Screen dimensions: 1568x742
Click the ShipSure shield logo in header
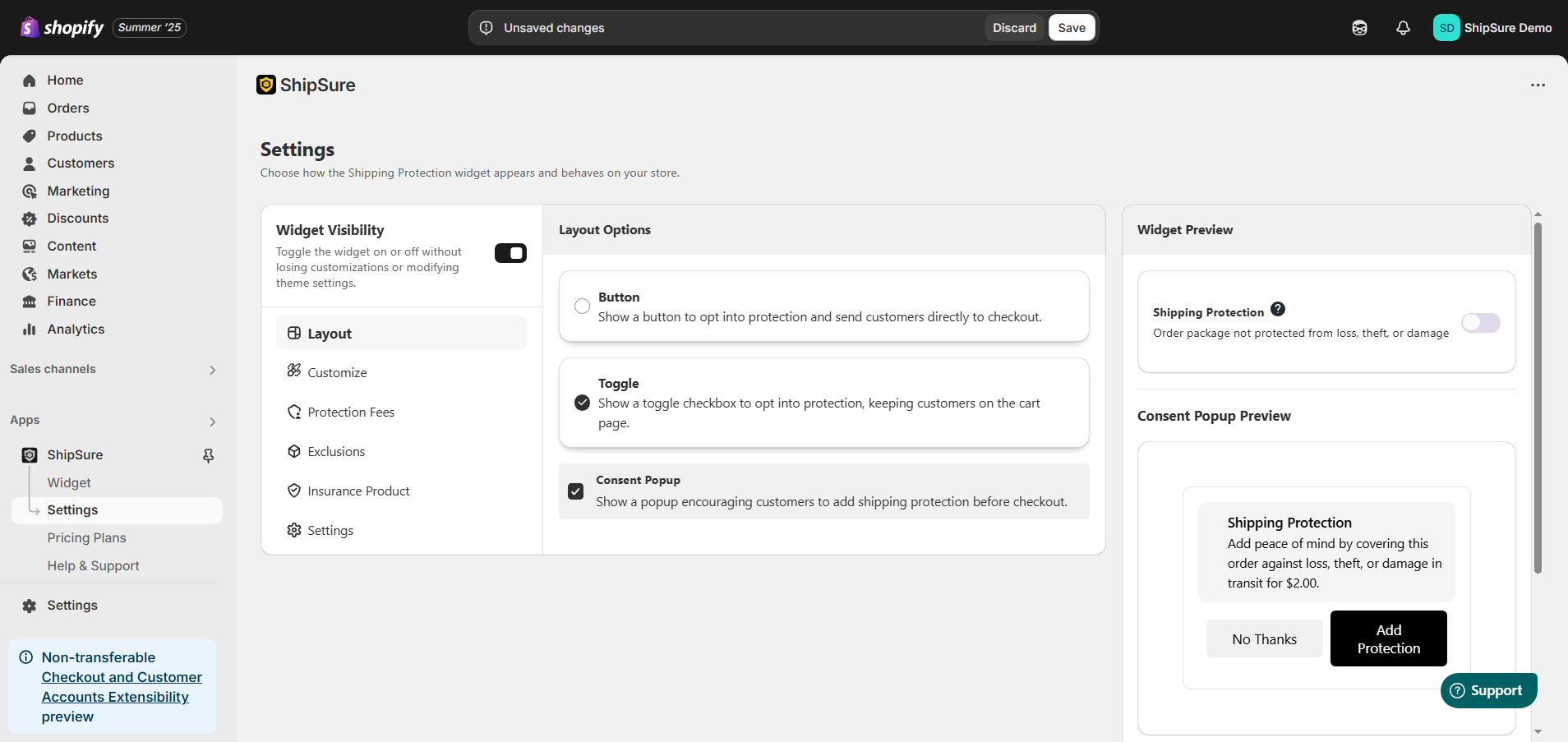pyautogui.click(x=266, y=85)
